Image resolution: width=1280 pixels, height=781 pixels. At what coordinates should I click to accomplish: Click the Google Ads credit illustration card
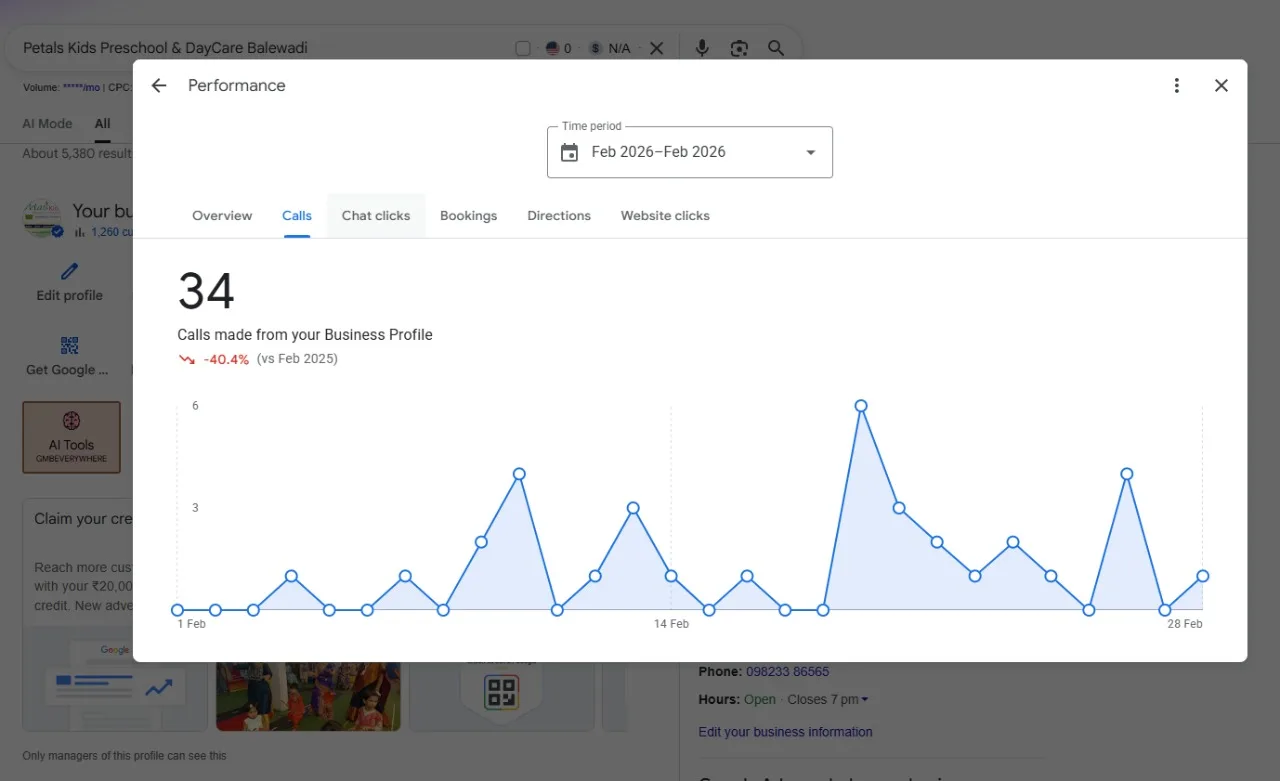click(x=115, y=680)
